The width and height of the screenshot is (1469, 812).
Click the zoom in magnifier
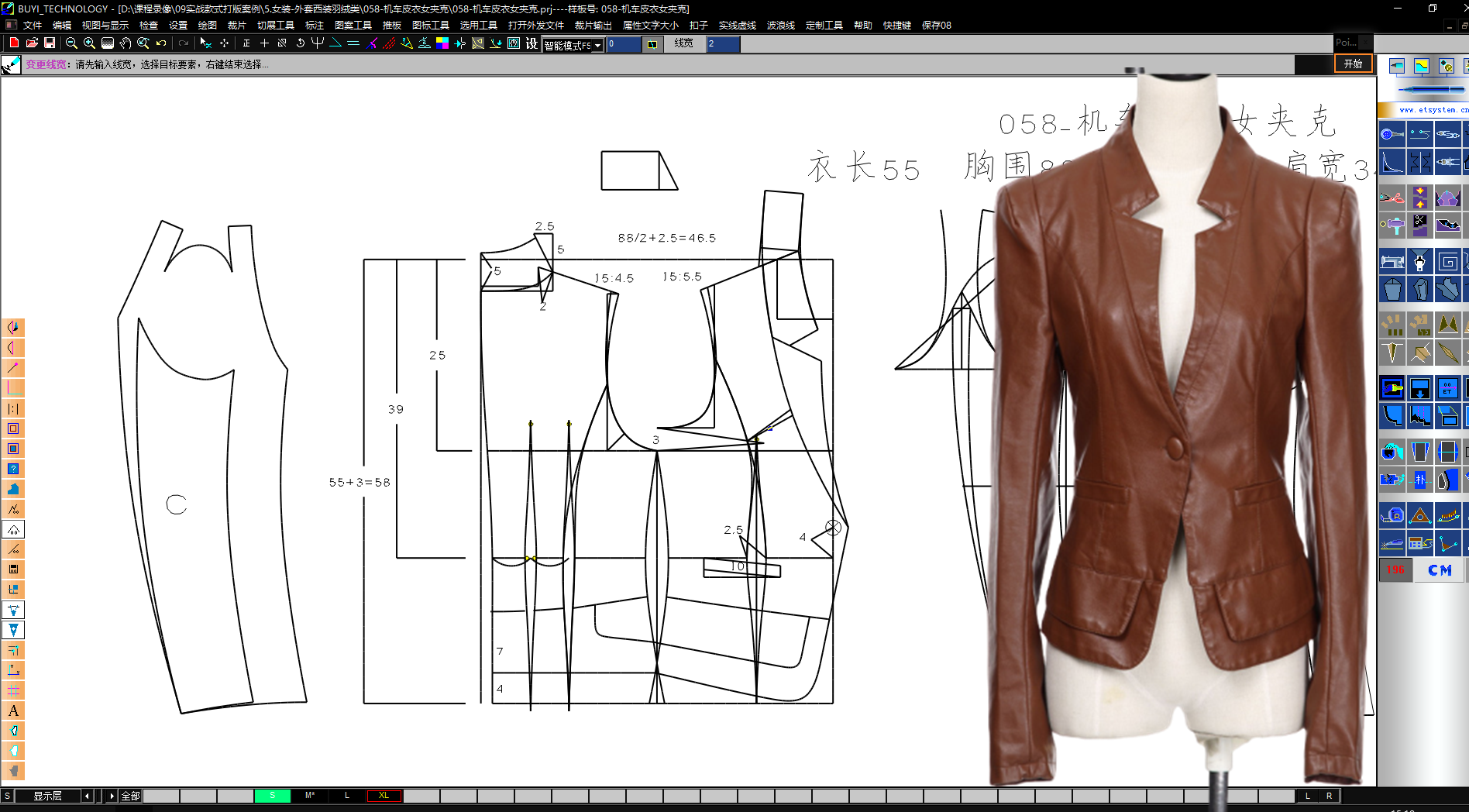pos(89,43)
